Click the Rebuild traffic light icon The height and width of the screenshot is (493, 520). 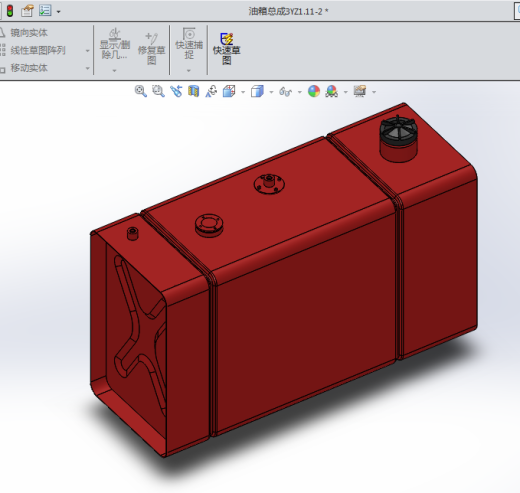(10, 11)
